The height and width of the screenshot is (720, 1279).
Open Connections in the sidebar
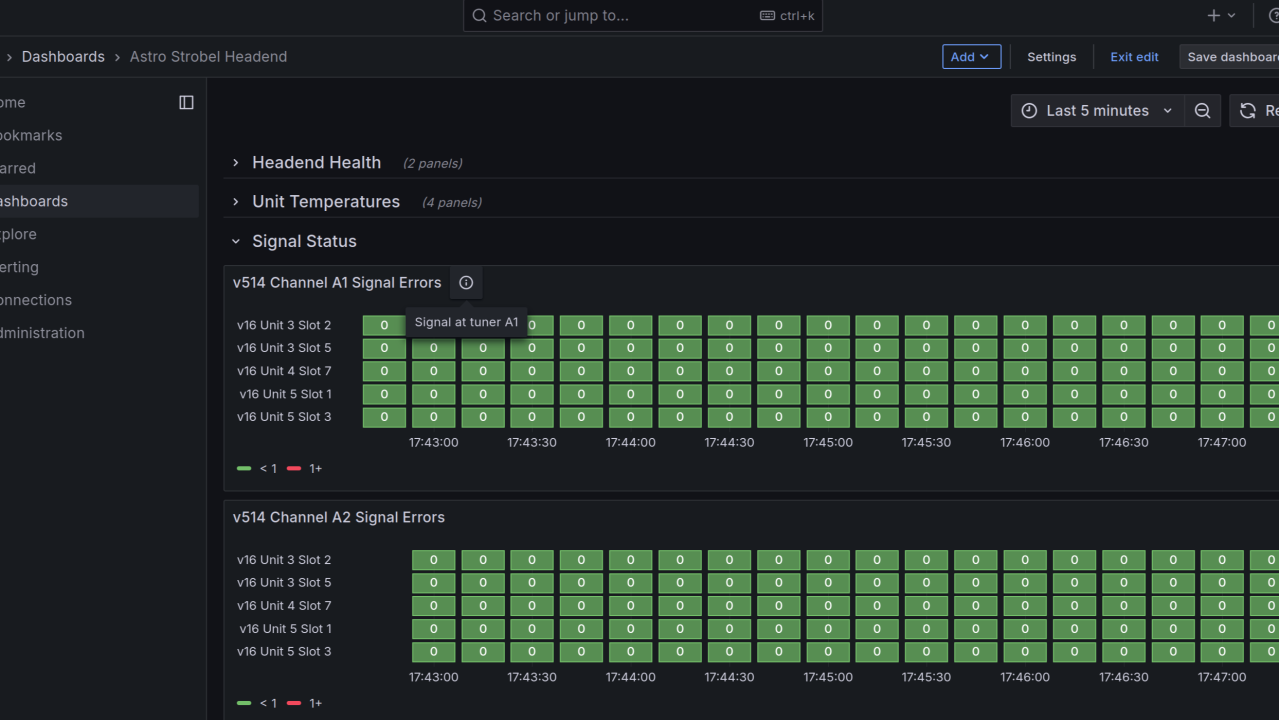pos(36,300)
